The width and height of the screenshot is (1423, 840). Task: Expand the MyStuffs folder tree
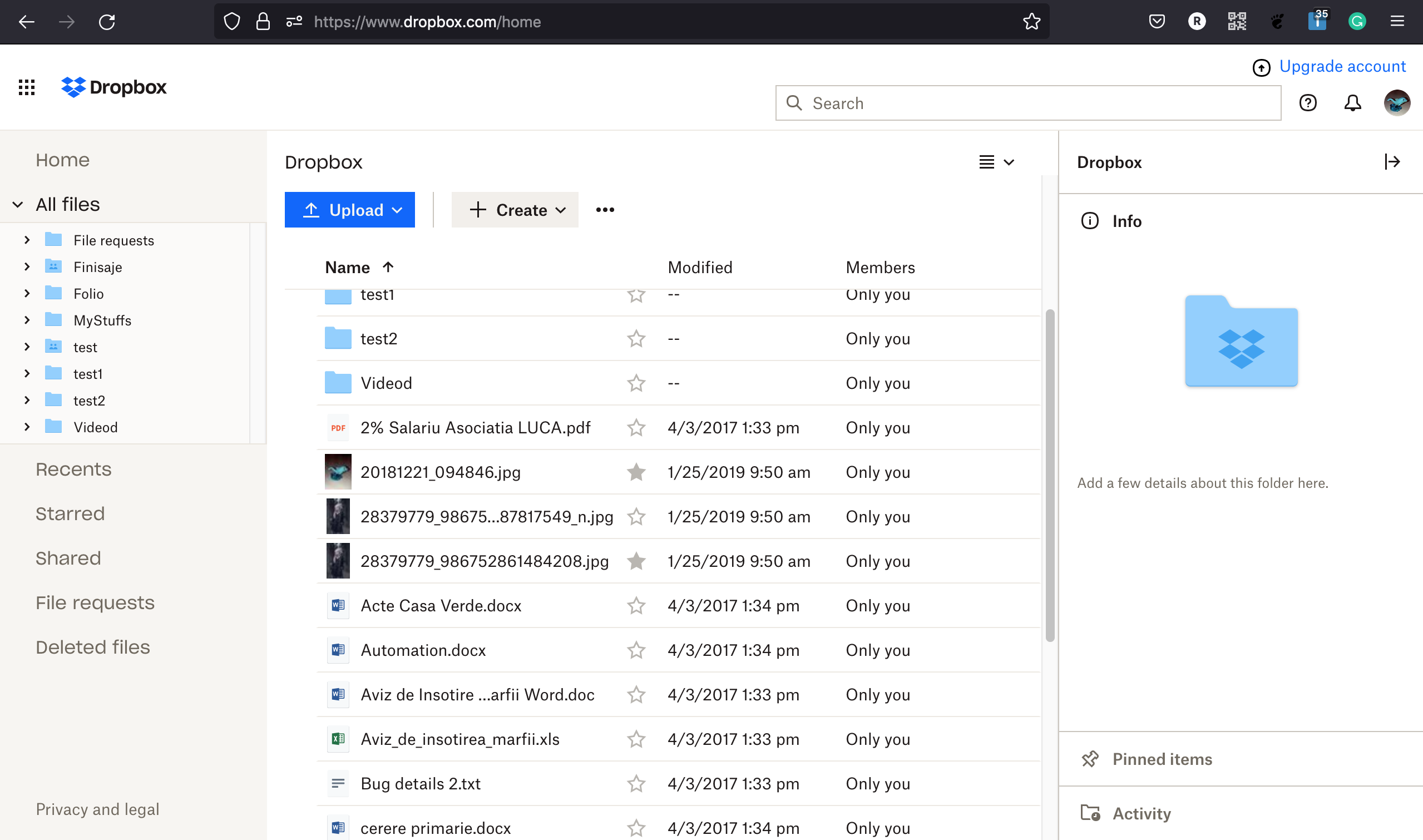click(27, 320)
